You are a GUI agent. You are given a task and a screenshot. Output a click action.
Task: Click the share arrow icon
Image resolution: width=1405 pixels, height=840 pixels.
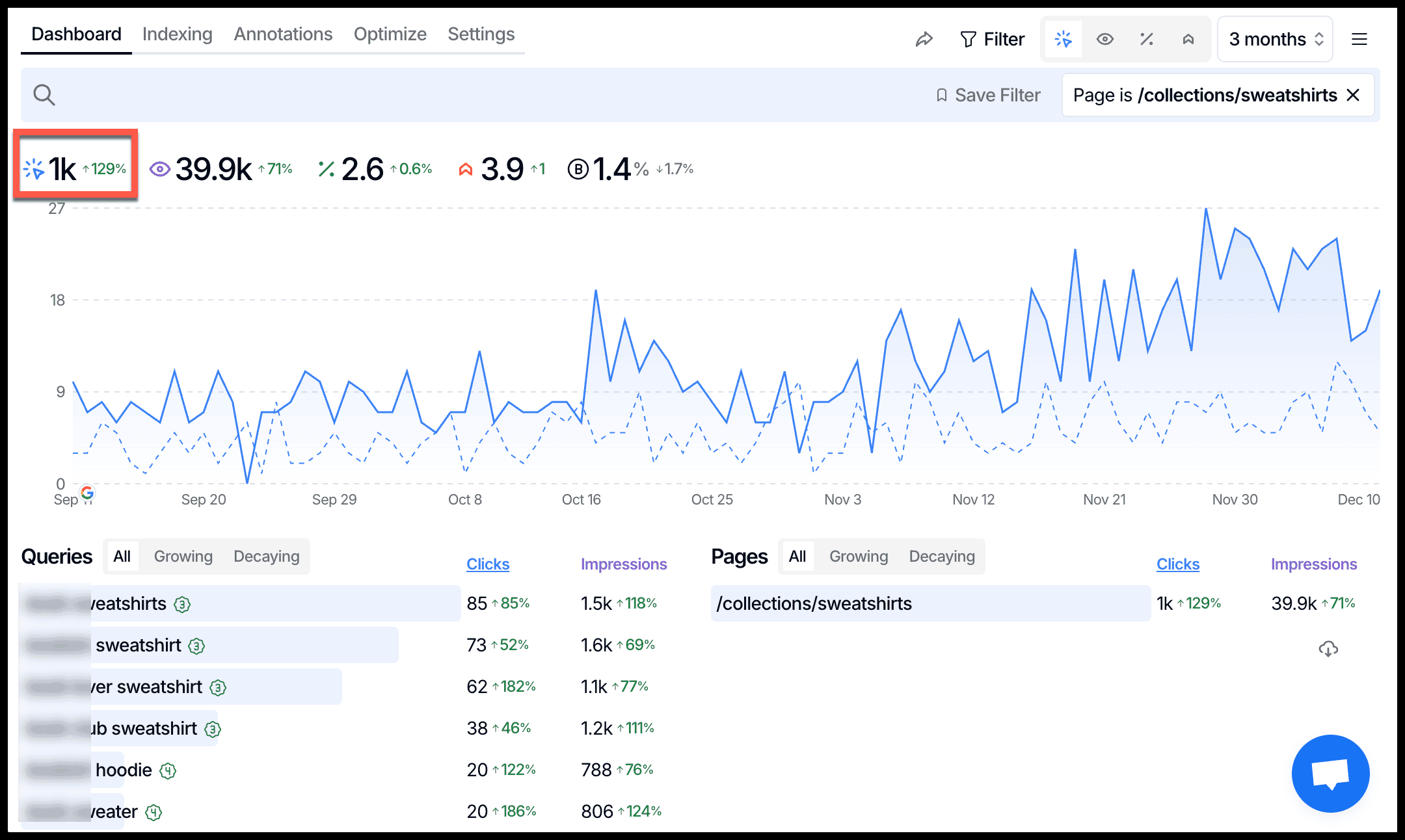coord(924,40)
